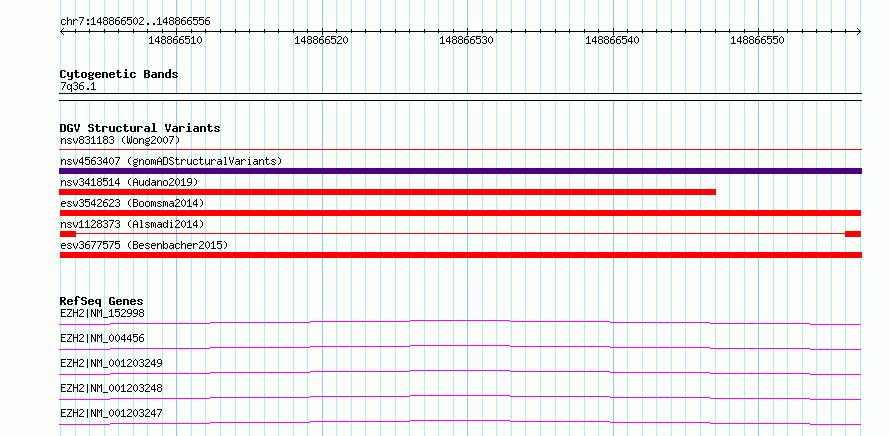Select transcript label EZH2|NM_152998
Image resolution: width=890 pixels, height=436 pixels.
click(102, 313)
